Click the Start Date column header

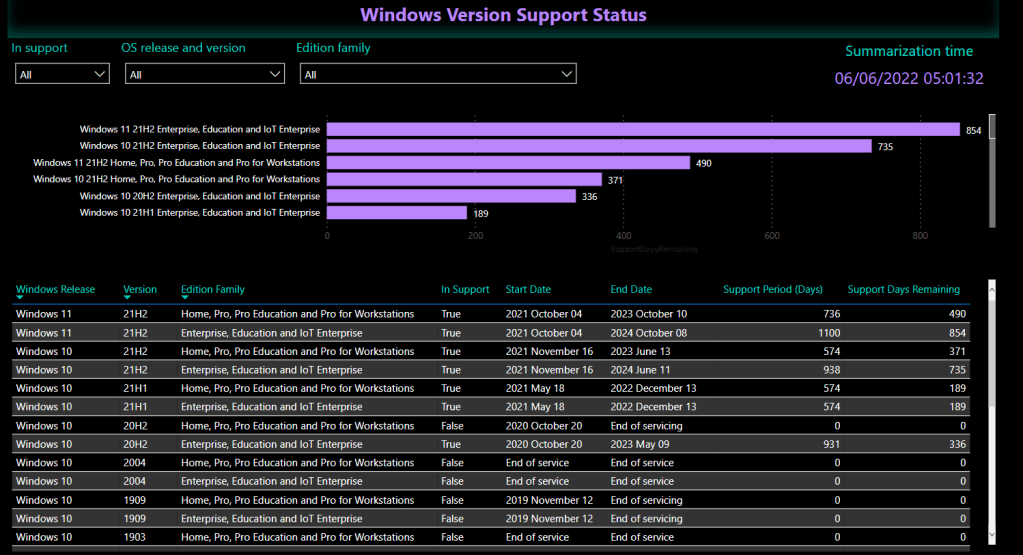click(528, 290)
